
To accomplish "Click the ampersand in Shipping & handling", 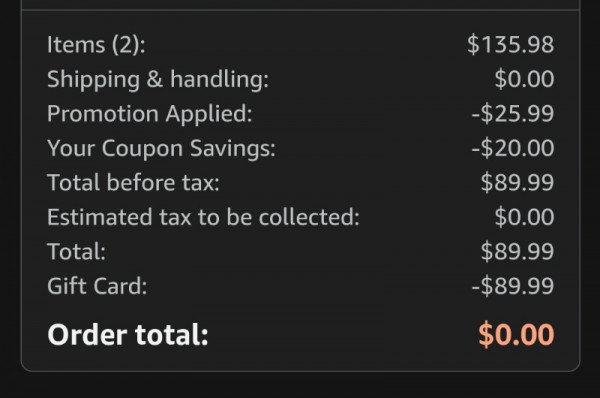I will (155, 79).
